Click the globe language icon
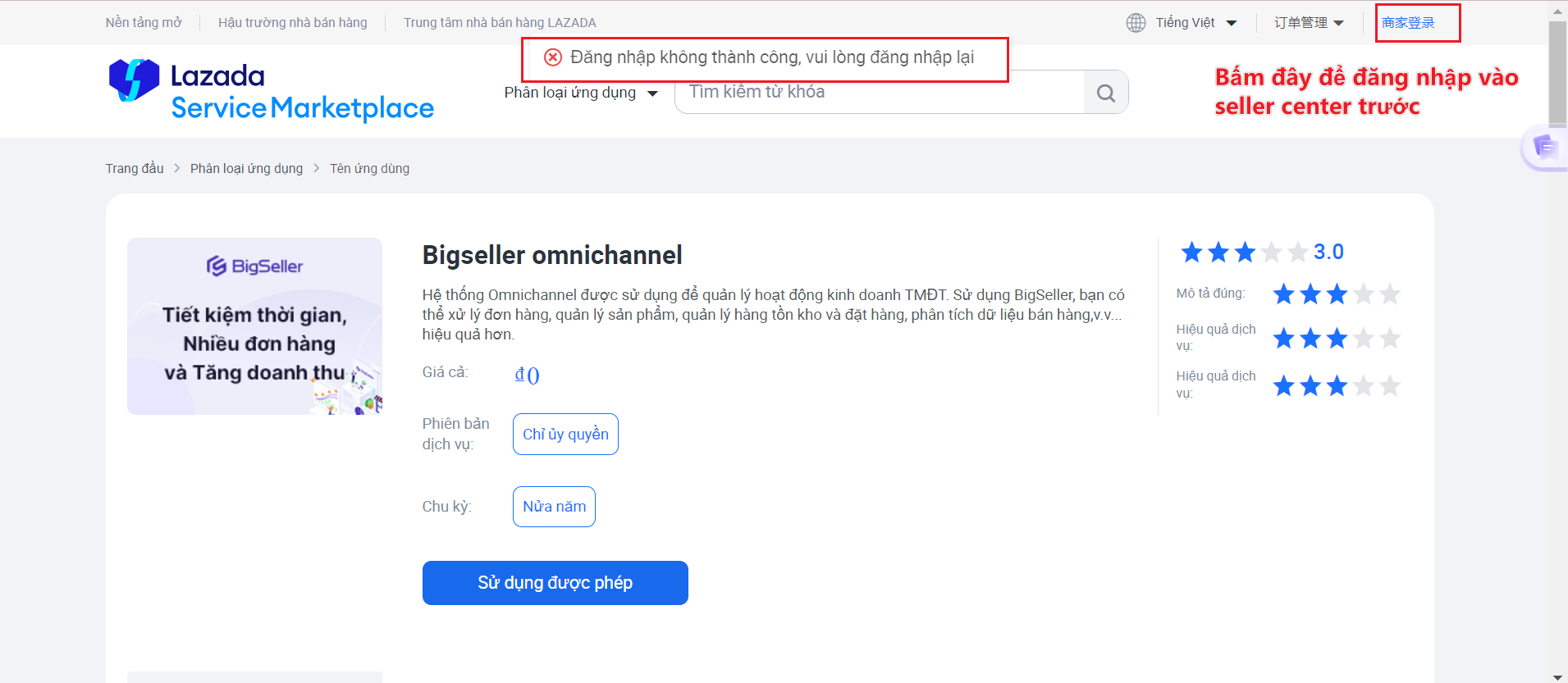Image resolution: width=1568 pixels, height=683 pixels. tap(1136, 23)
